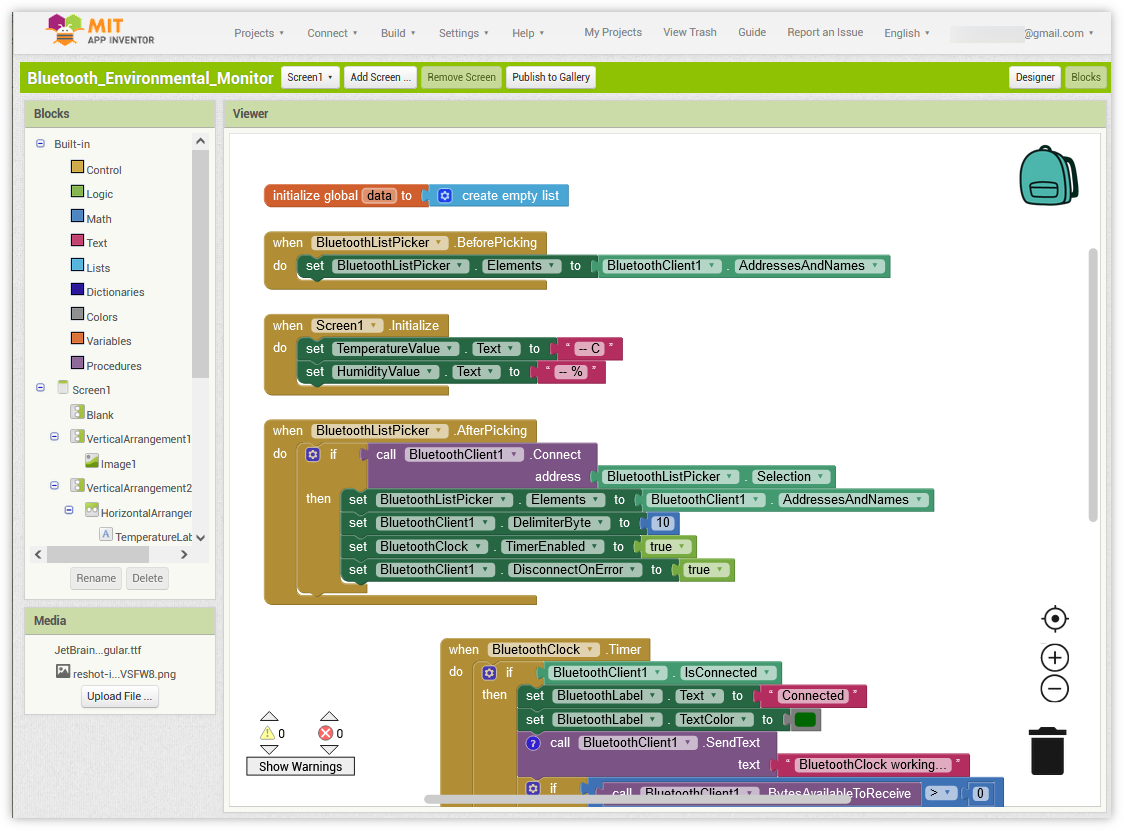Open the Text blocks drawer
The width and height of the screenshot is (1124, 831).
89,242
